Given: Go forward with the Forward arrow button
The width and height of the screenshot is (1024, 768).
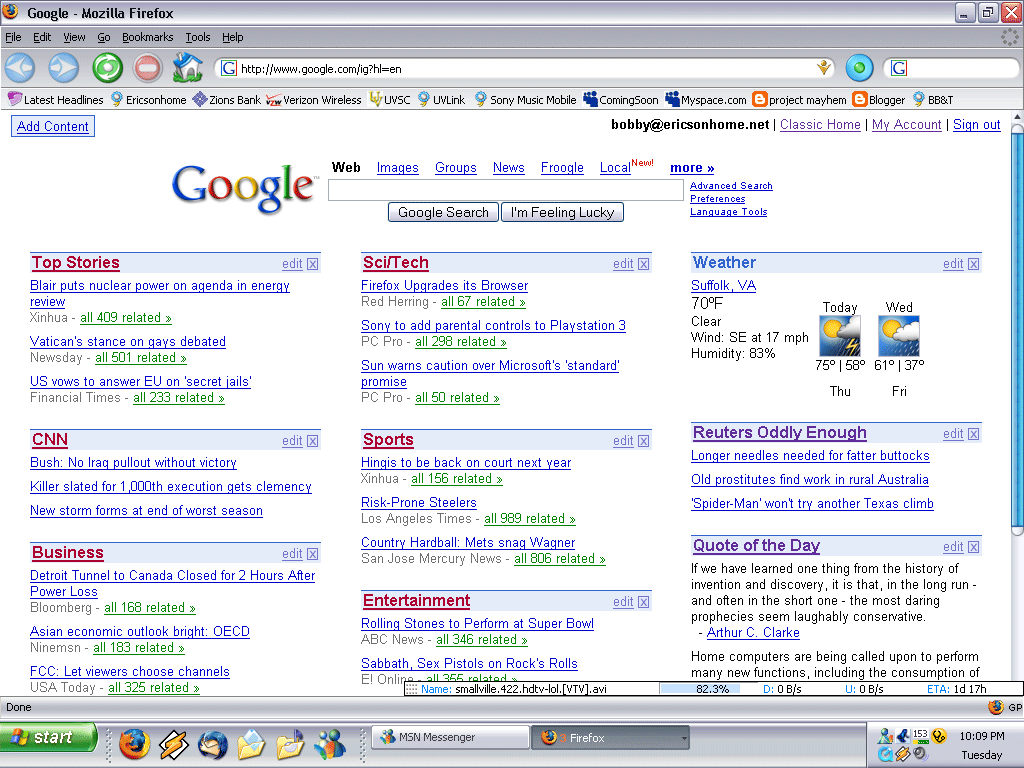Looking at the screenshot, I should coord(63,68).
